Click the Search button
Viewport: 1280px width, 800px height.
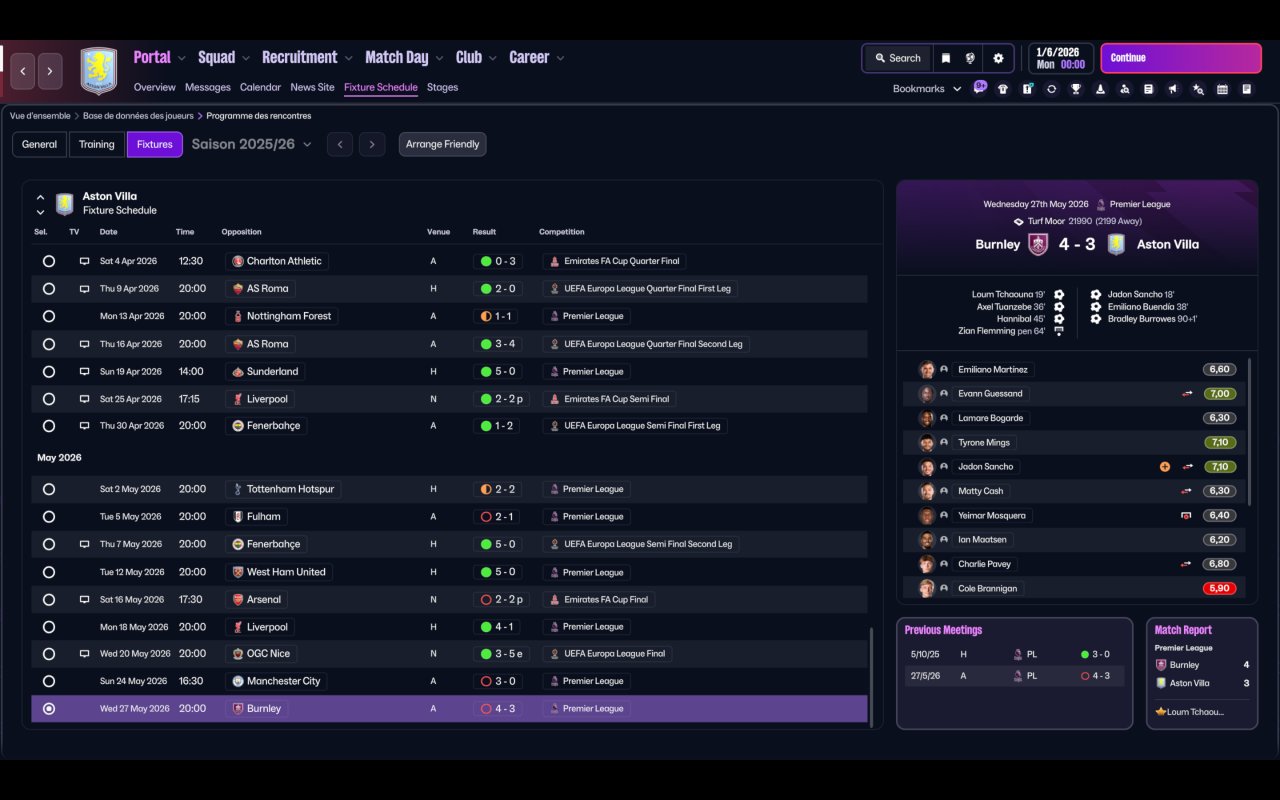click(x=897, y=58)
